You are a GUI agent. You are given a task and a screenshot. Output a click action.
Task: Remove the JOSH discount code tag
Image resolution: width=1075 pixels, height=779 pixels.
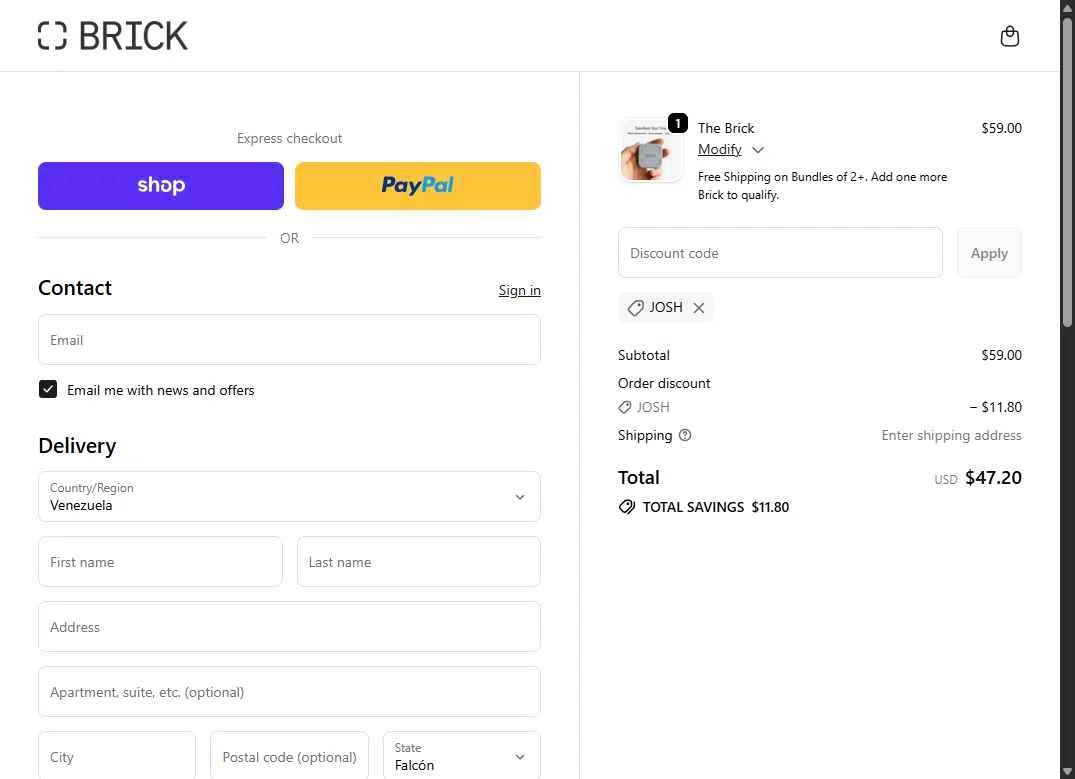[699, 308]
